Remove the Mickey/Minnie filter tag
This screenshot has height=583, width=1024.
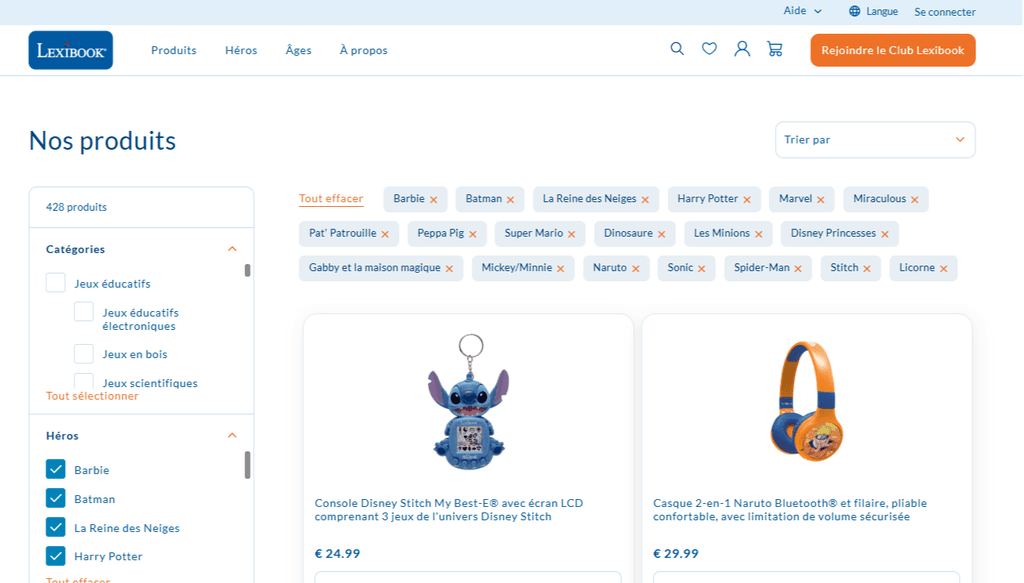[x=561, y=269]
